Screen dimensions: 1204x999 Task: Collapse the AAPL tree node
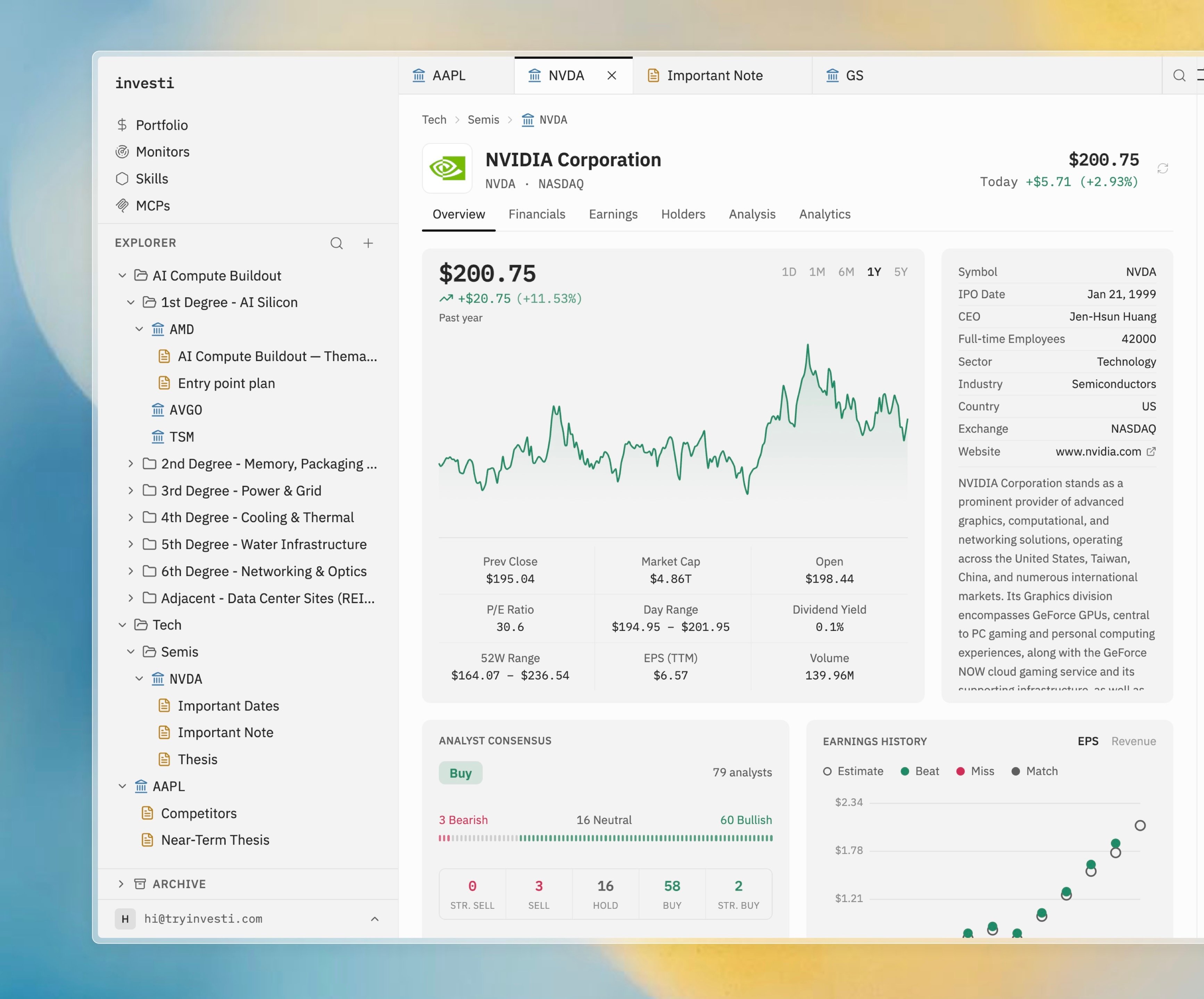(122, 786)
